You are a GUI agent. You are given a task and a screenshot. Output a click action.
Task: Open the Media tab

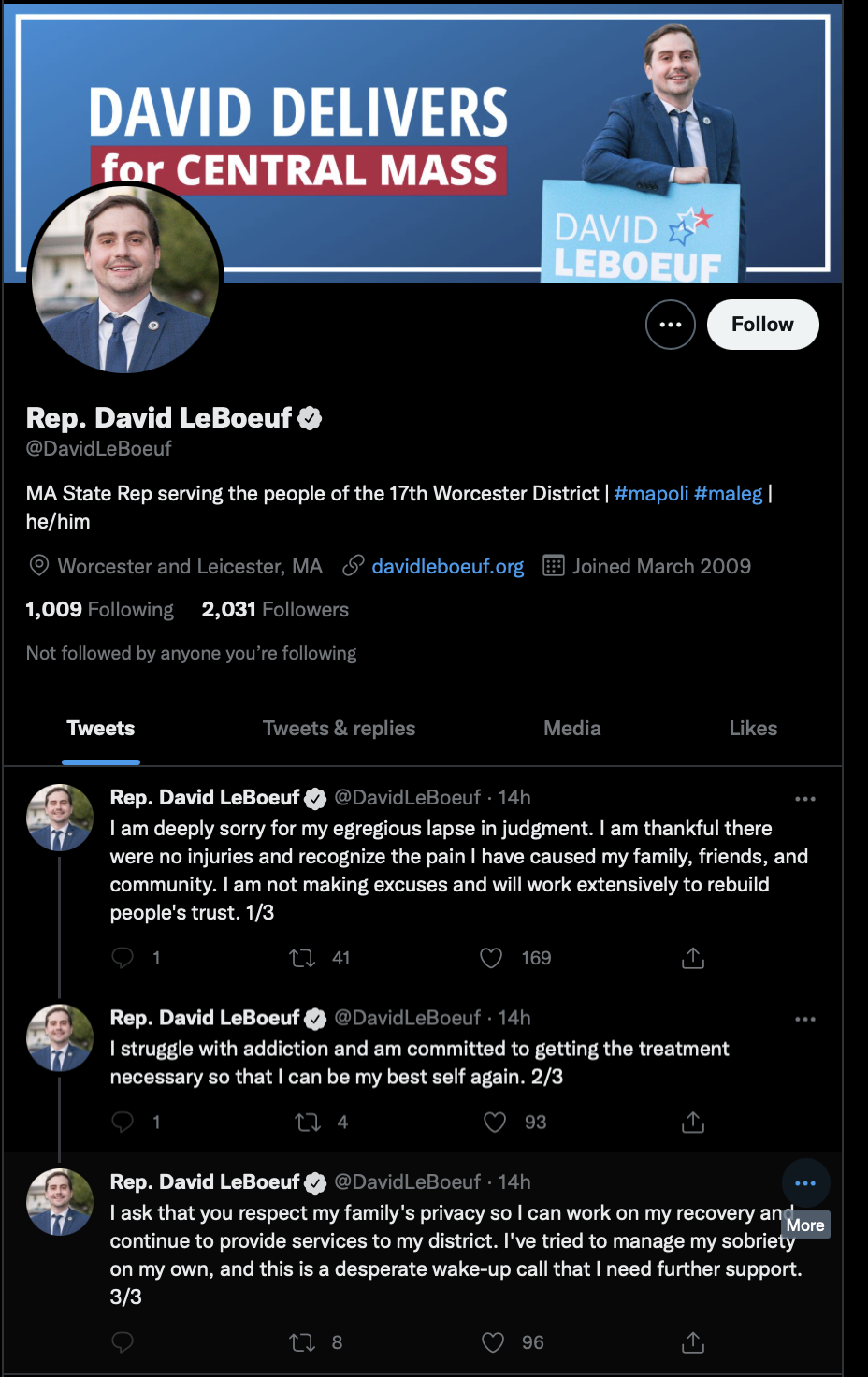tap(572, 728)
